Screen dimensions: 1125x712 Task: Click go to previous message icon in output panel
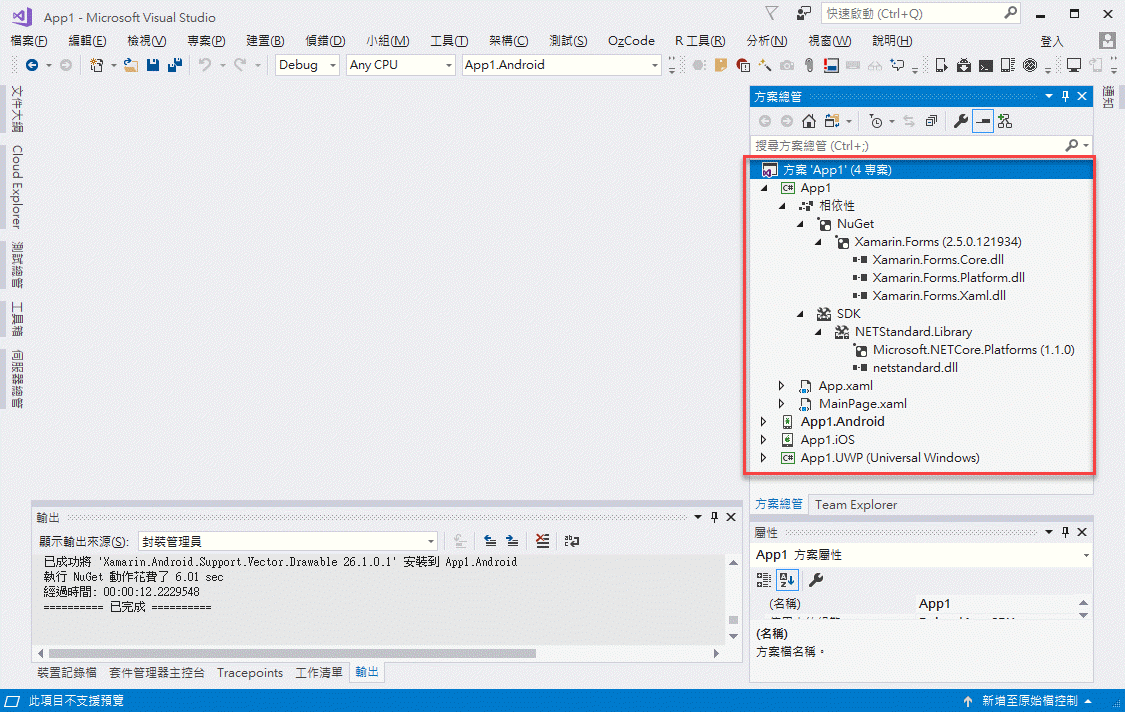(490, 541)
